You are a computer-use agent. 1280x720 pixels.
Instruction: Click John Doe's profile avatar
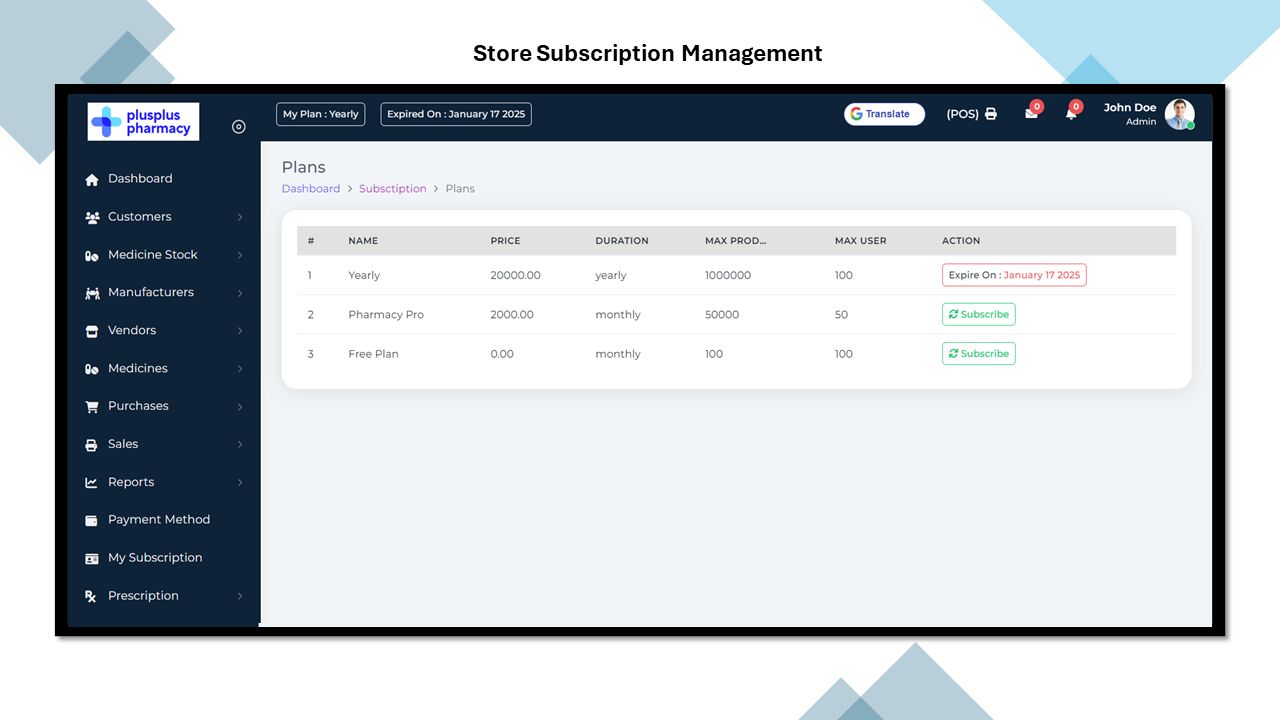coord(1179,114)
